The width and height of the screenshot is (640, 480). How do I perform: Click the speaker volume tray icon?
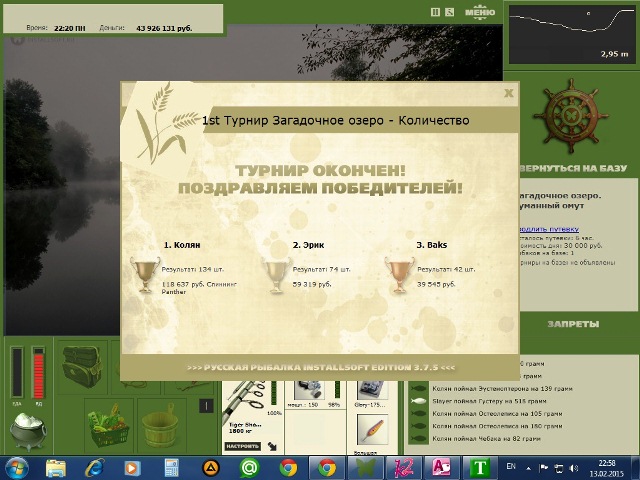(x=574, y=468)
